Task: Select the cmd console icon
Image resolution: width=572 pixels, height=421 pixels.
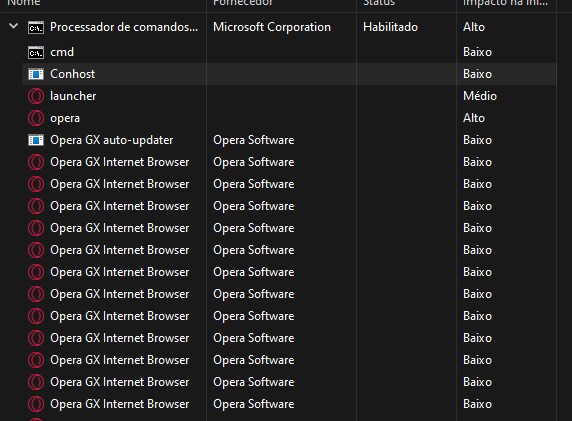Action: click(36, 53)
